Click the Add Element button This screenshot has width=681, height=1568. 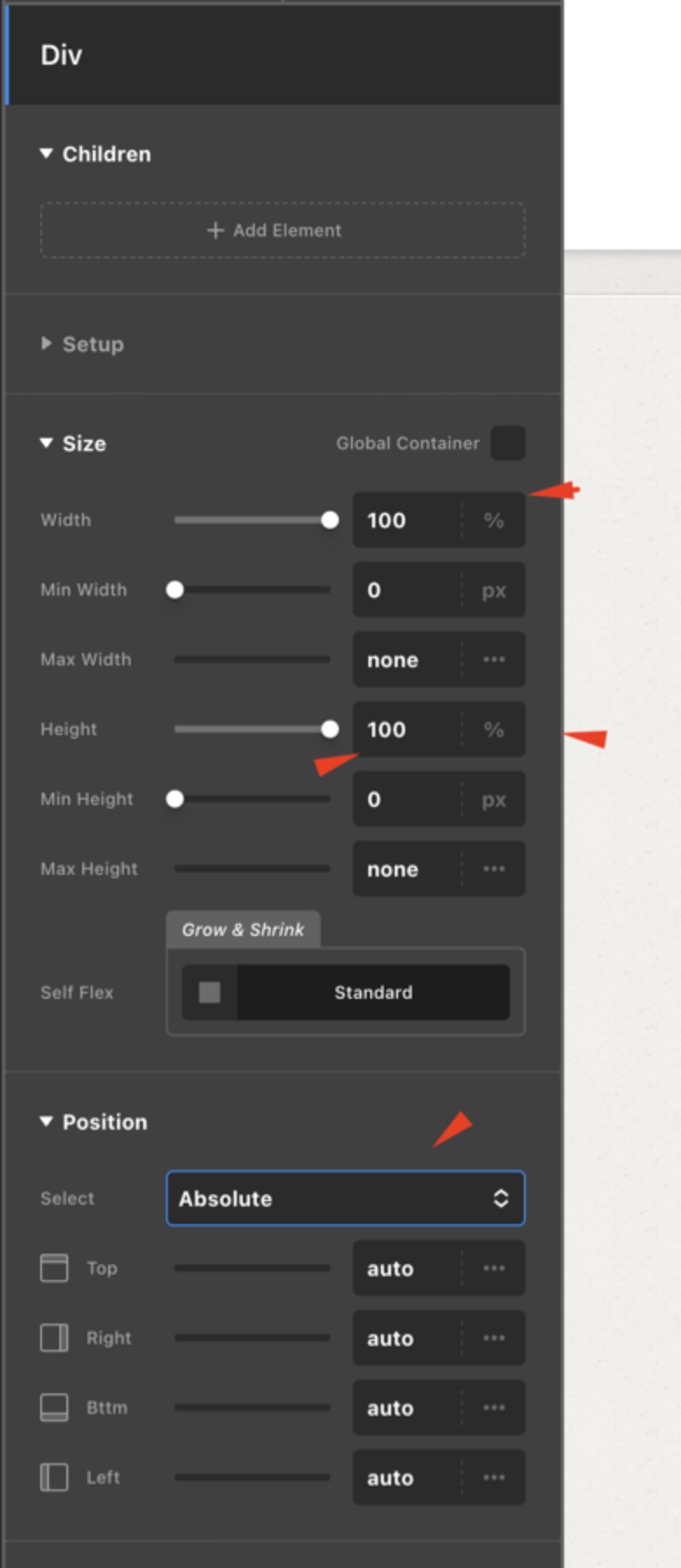[283, 230]
